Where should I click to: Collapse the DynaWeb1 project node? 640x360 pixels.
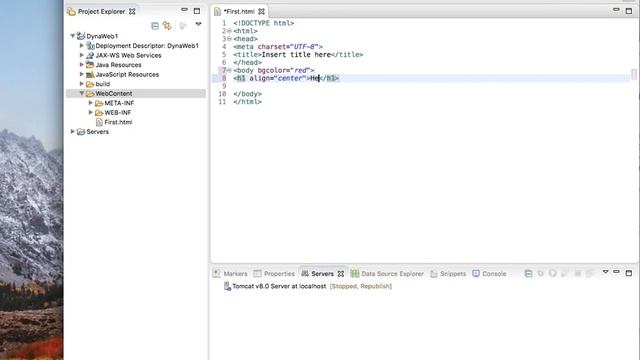(73, 36)
